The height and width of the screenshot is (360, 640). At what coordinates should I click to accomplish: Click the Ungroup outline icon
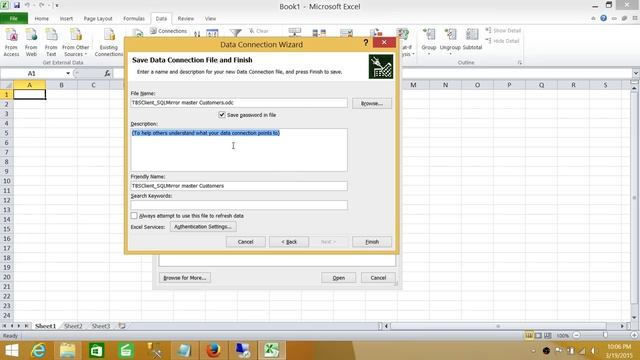(450, 42)
